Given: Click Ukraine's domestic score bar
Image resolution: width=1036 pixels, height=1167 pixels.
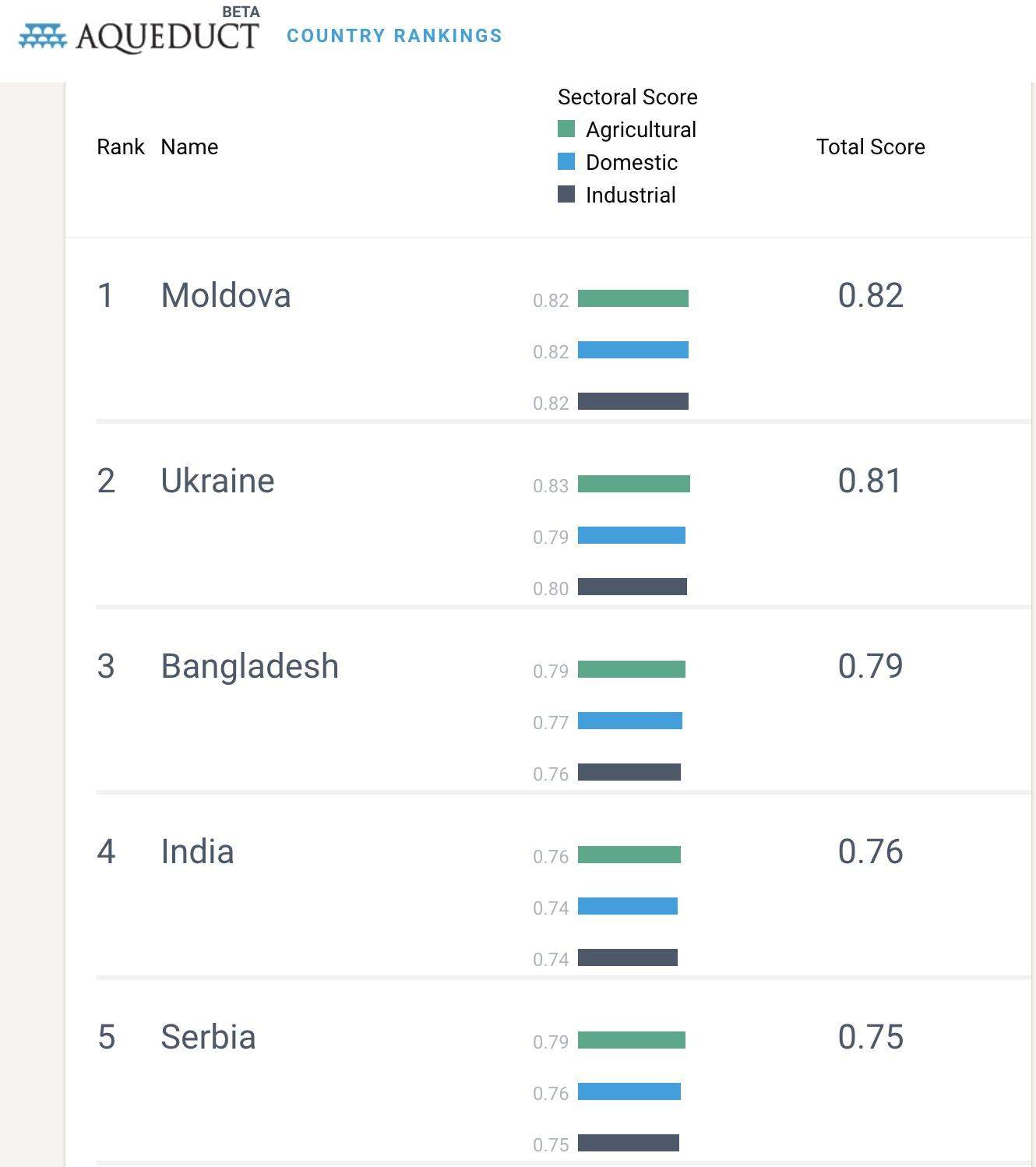Looking at the screenshot, I should tap(631, 535).
